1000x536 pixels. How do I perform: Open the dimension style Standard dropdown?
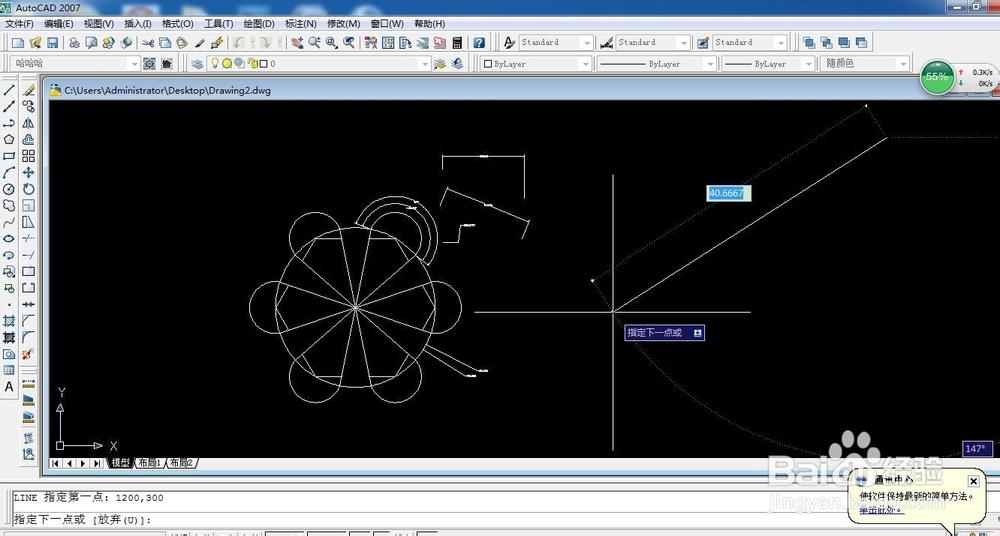[684, 43]
